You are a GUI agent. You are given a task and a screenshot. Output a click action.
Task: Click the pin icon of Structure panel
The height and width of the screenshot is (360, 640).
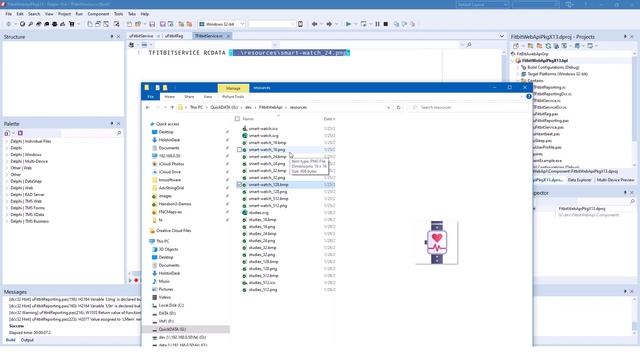[x=112, y=37]
